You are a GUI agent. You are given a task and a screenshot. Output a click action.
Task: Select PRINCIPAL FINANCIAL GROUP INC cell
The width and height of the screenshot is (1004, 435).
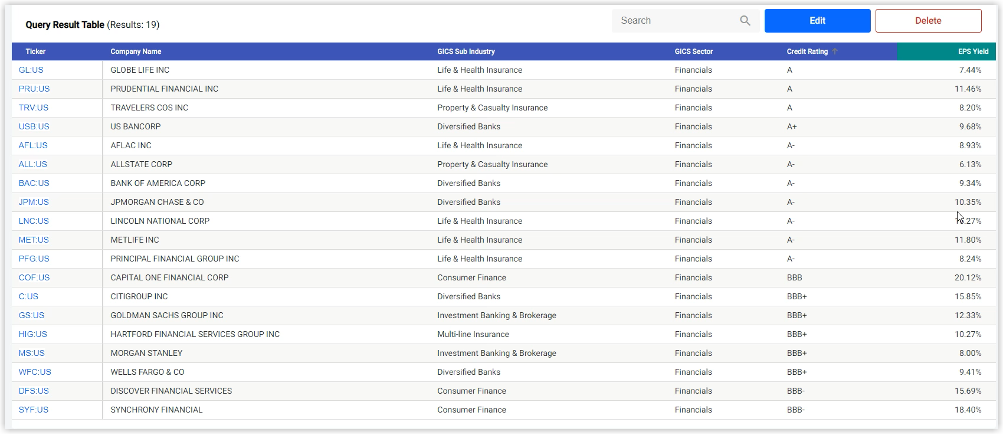[x=175, y=259]
